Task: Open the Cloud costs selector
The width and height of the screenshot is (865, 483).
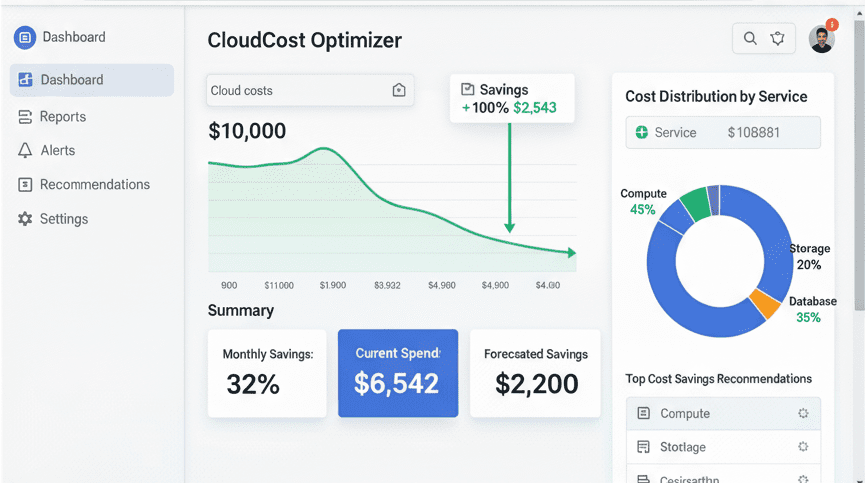Action: tap(300, 90)
